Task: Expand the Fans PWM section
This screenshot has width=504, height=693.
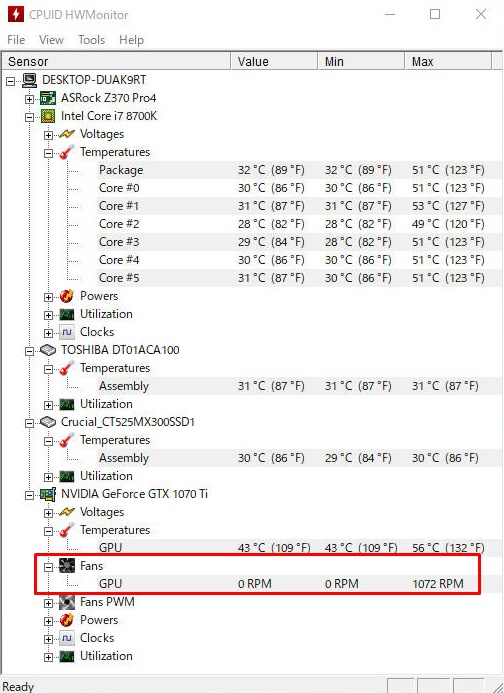Action: 48,603
